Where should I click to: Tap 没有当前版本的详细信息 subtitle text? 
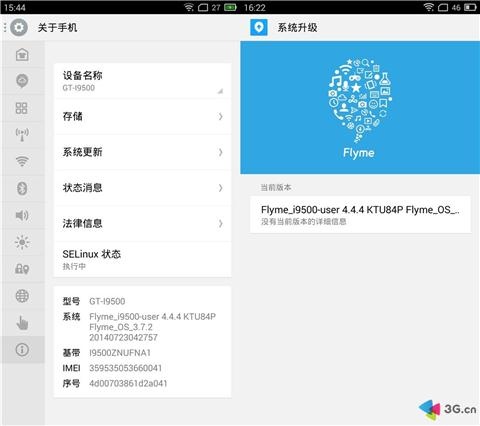click(303, 221)
